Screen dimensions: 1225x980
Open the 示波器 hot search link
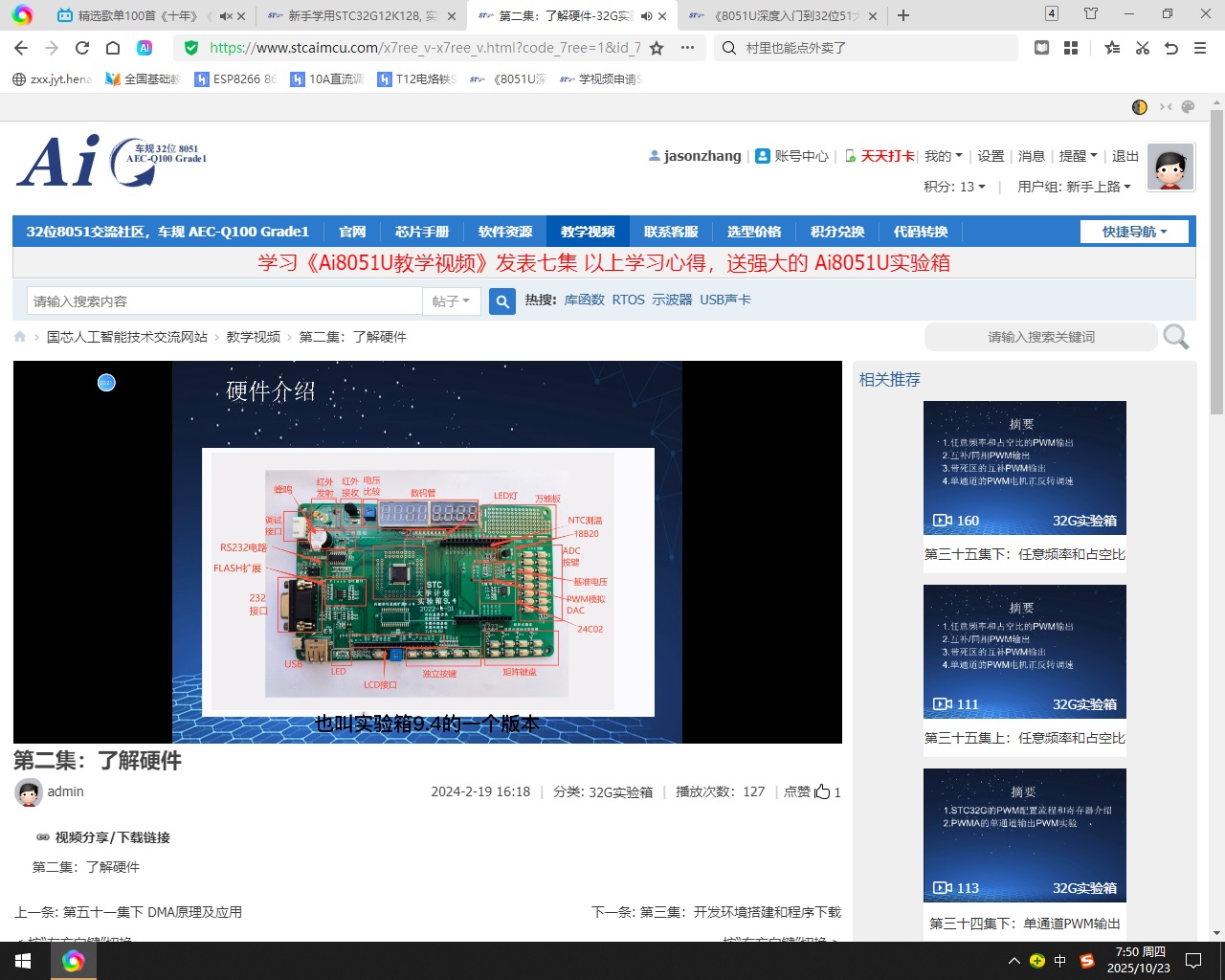672,300
